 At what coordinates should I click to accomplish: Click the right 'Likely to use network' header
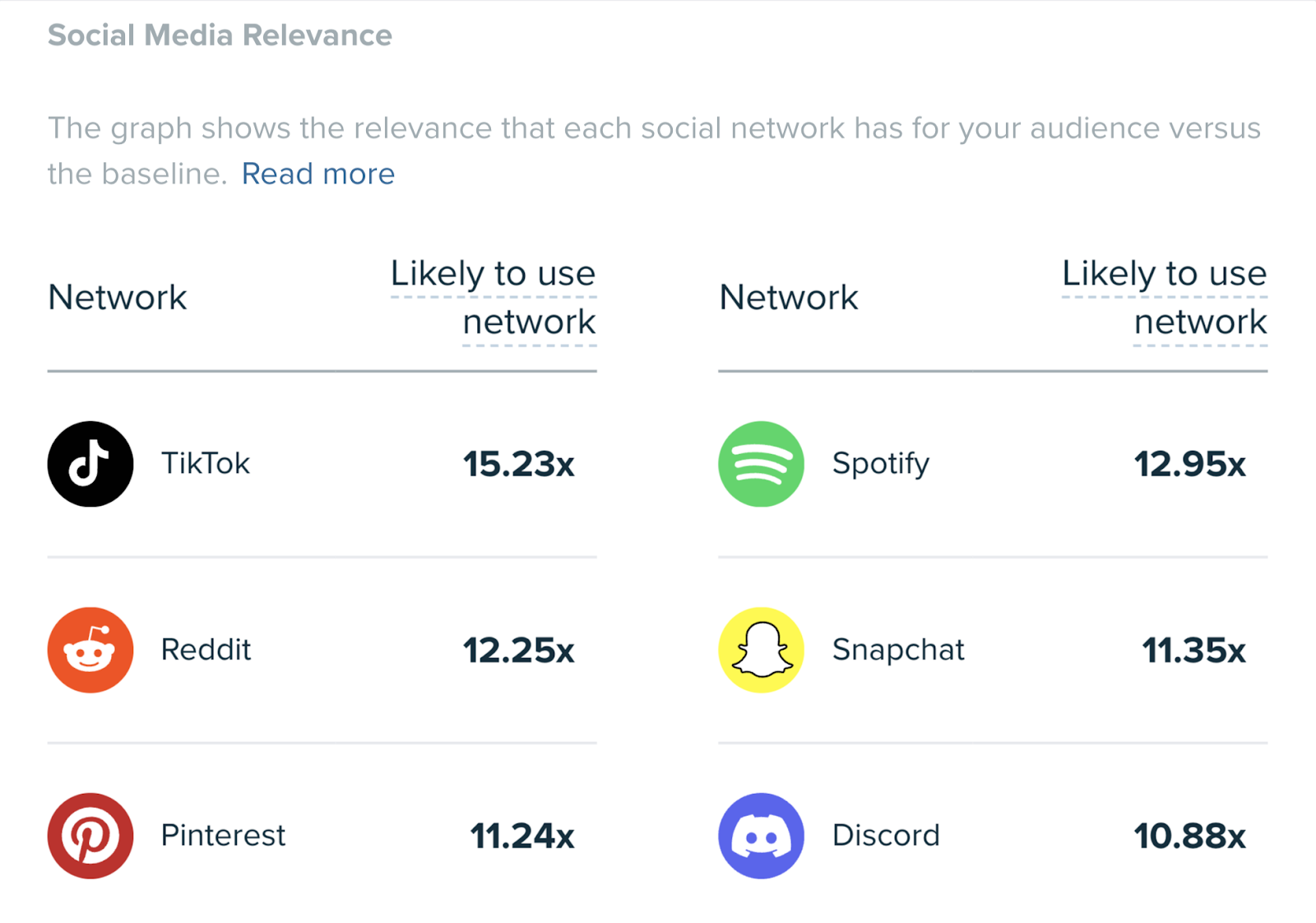click(x=1164, y=298)
